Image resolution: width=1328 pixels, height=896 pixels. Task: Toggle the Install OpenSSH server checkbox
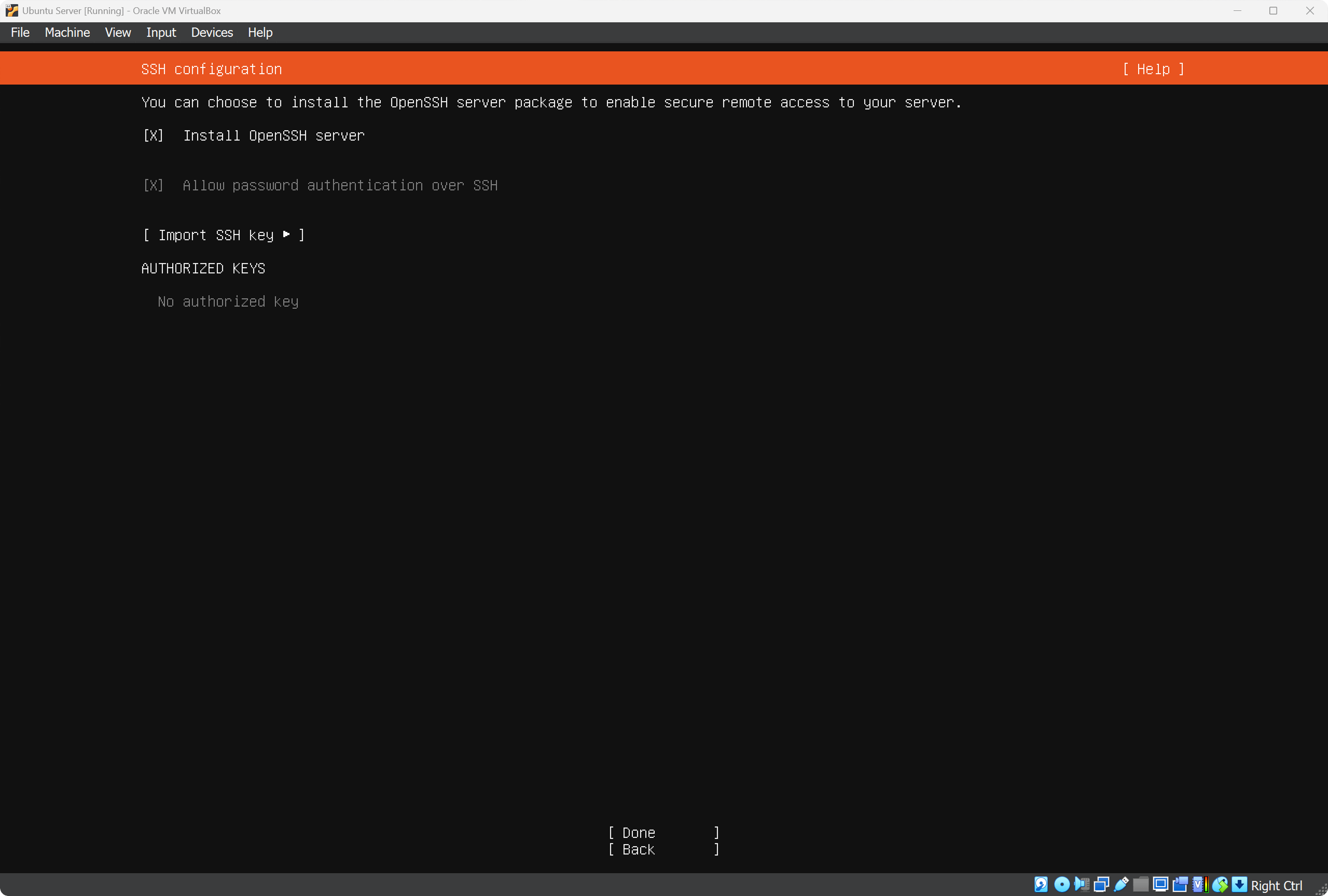point(153,135)
